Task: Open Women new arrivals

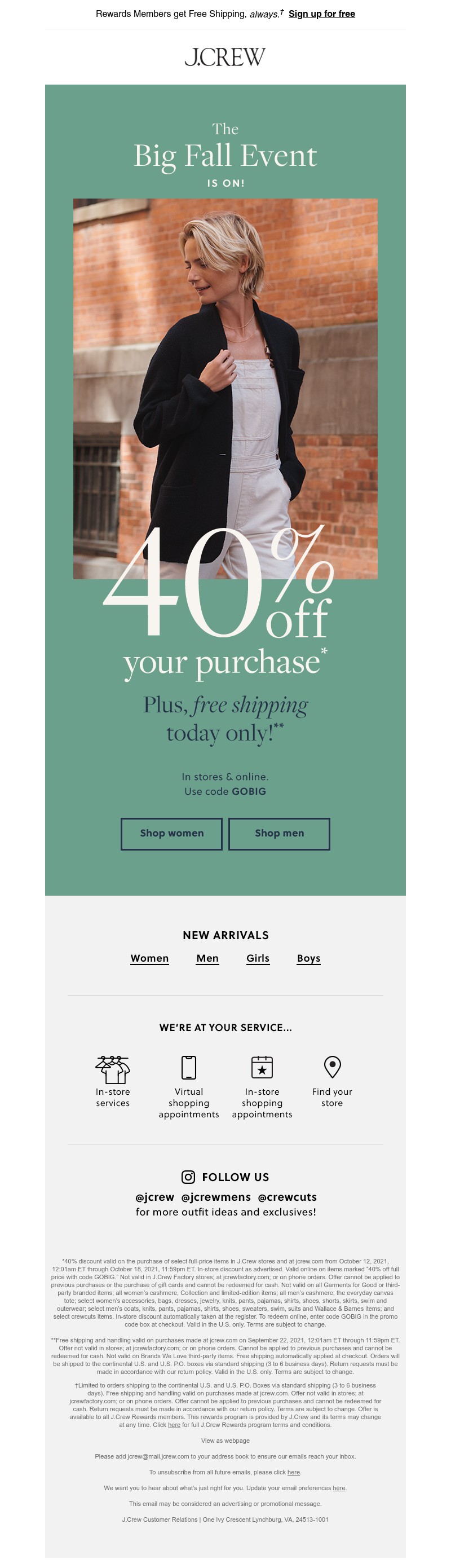Action: 150,958
